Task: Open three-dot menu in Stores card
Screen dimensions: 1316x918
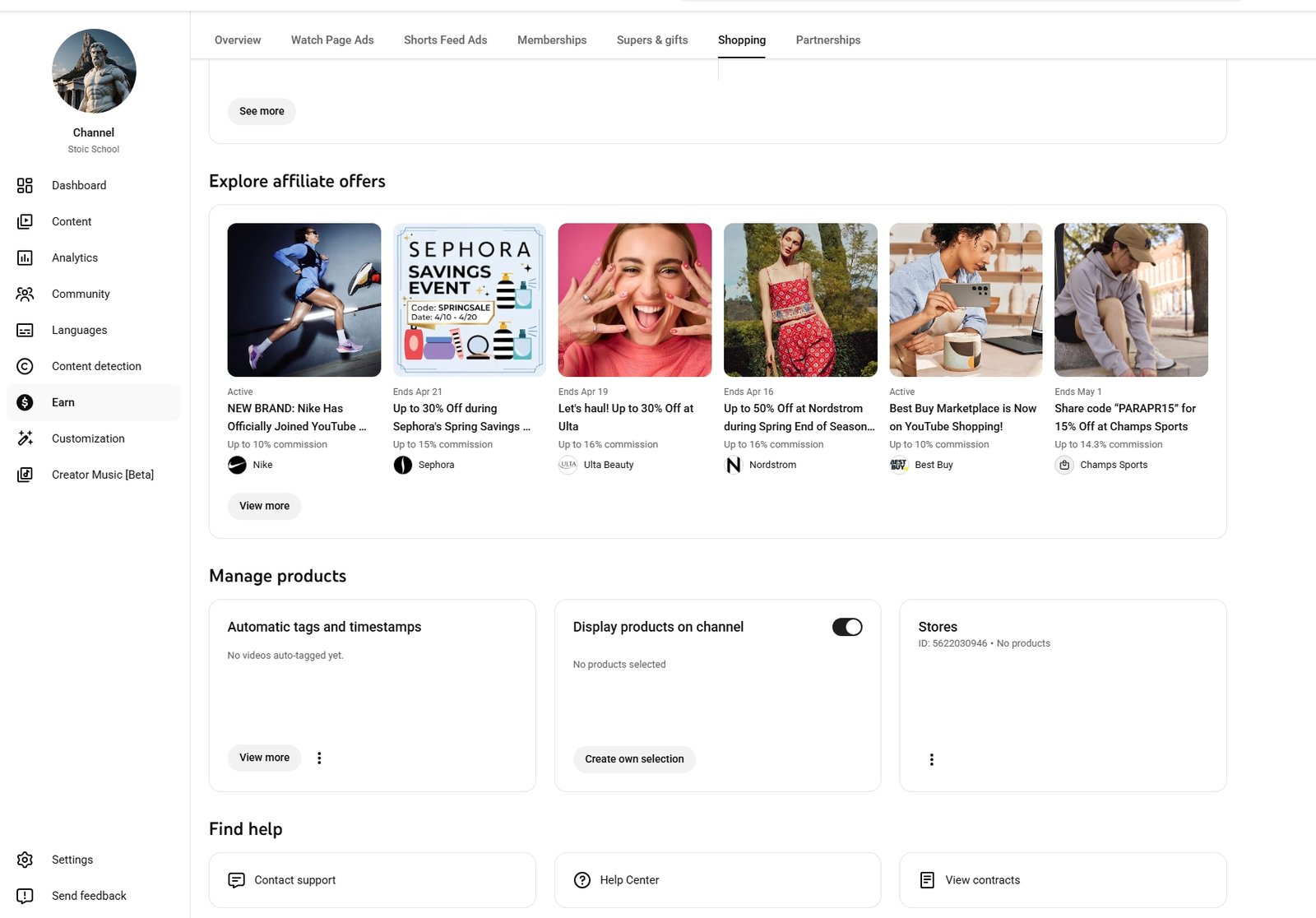Action: click(x=931, y=759)
